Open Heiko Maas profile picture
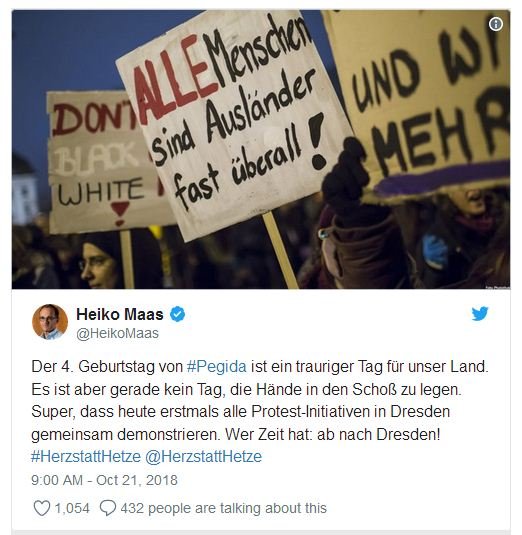The width and height of the screenshot is (522, 535). point(50,322)
